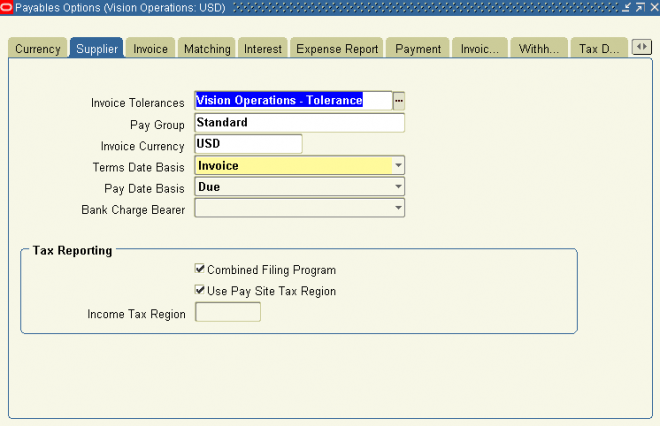
Task: Open the Bank Charge Bearer dropdown
Action: point(398,208)
